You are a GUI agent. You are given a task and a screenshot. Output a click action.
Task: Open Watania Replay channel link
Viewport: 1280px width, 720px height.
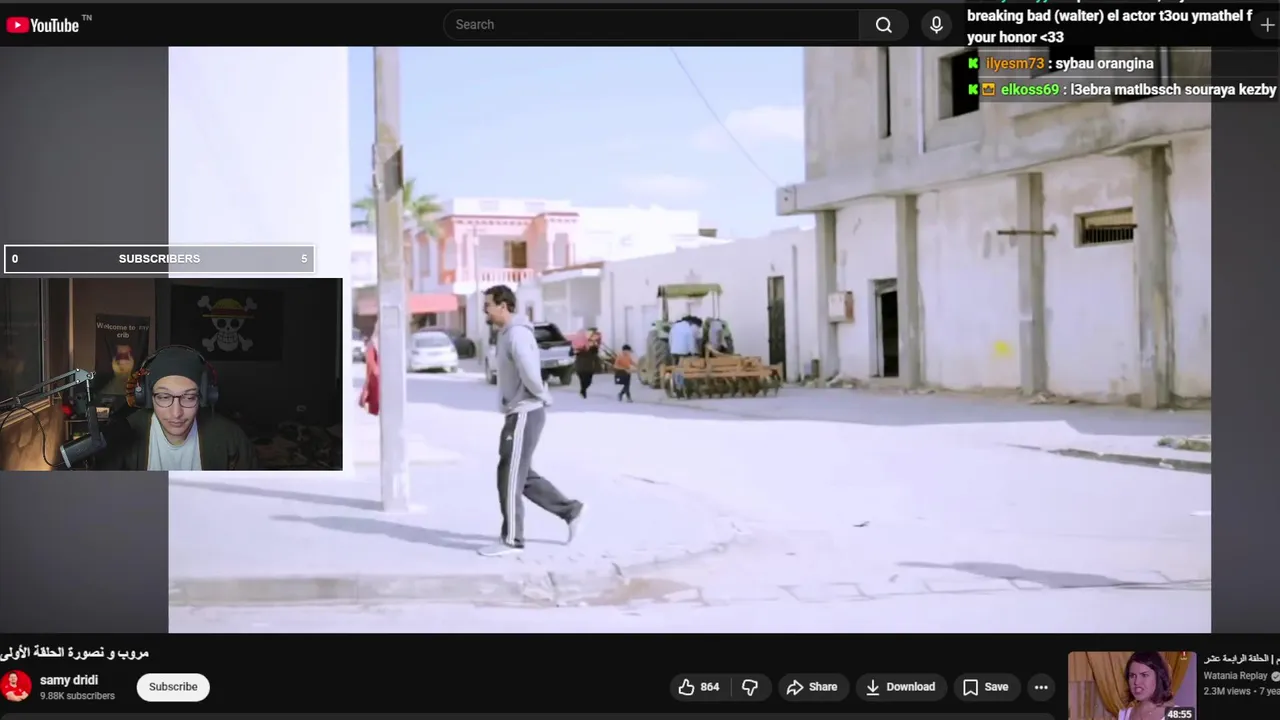pyautogui.click(x=1236, y=676)
